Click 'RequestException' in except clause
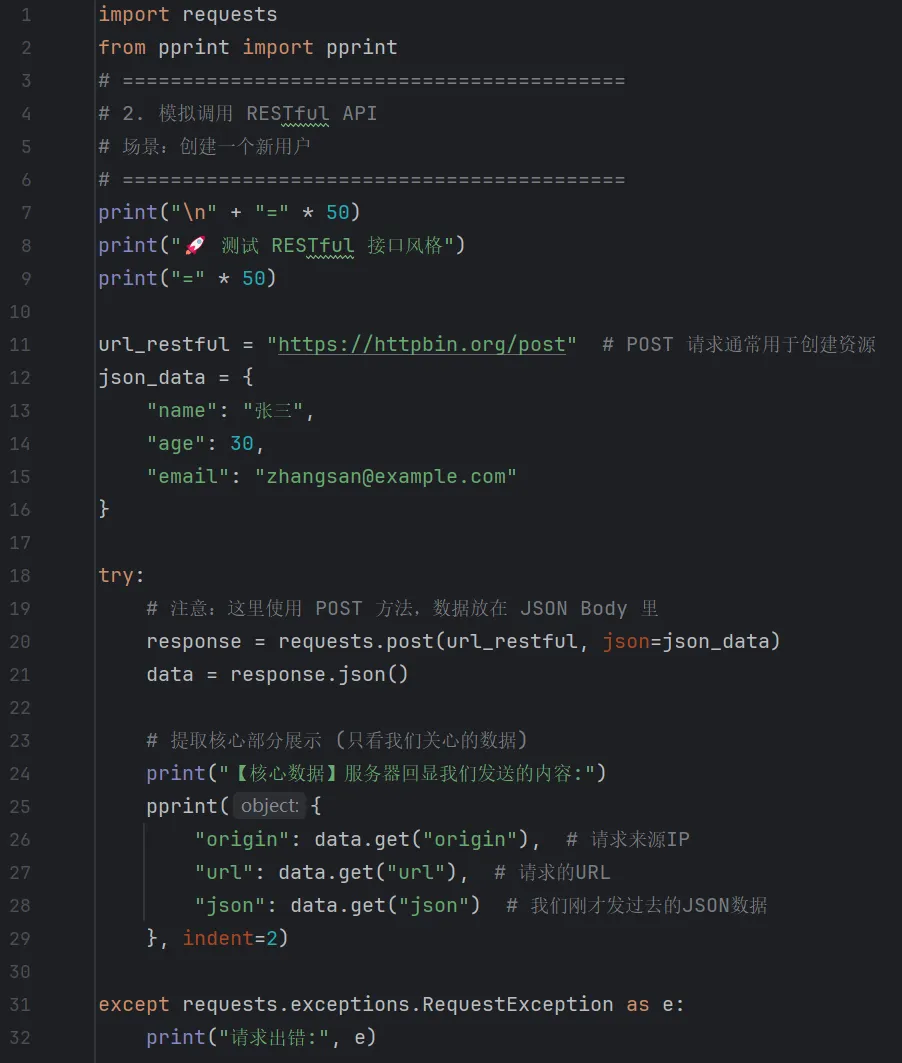 [x=517, y=1004]
